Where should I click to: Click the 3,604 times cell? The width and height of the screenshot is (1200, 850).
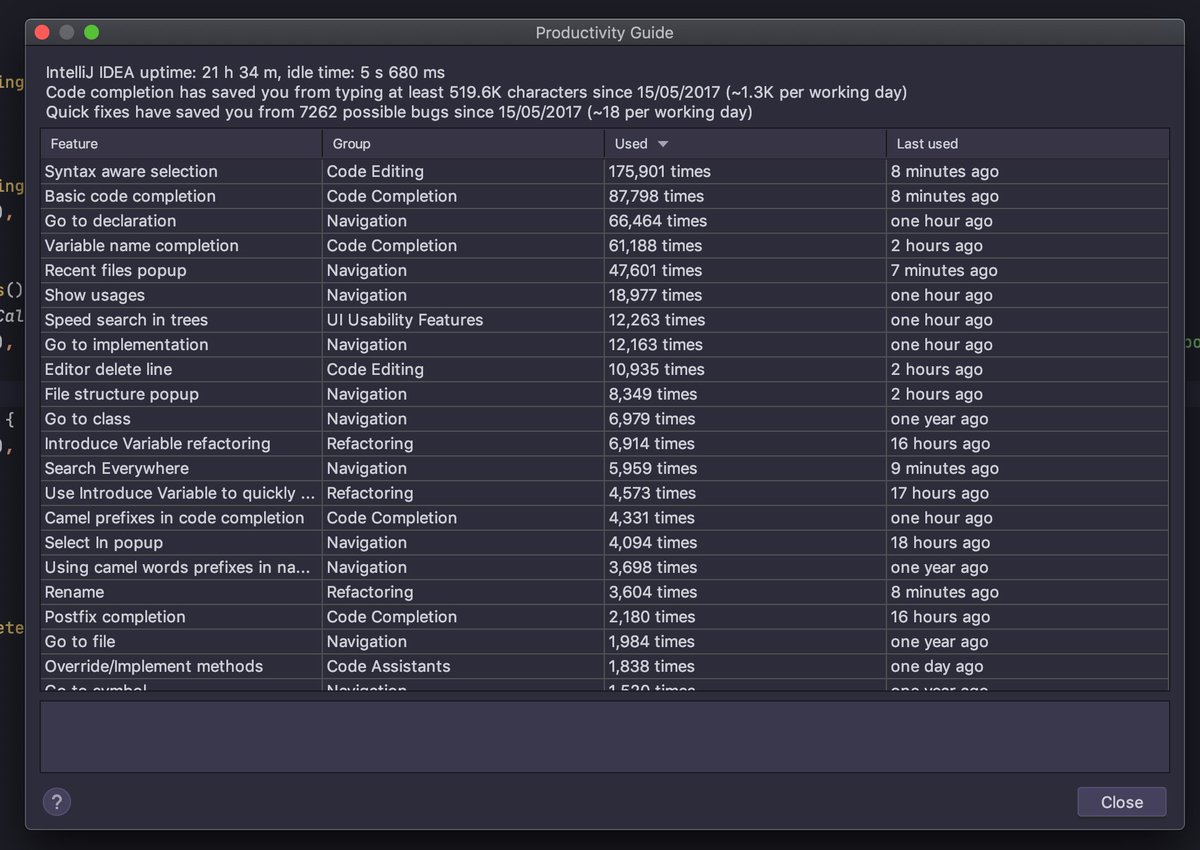pos(745,592)
